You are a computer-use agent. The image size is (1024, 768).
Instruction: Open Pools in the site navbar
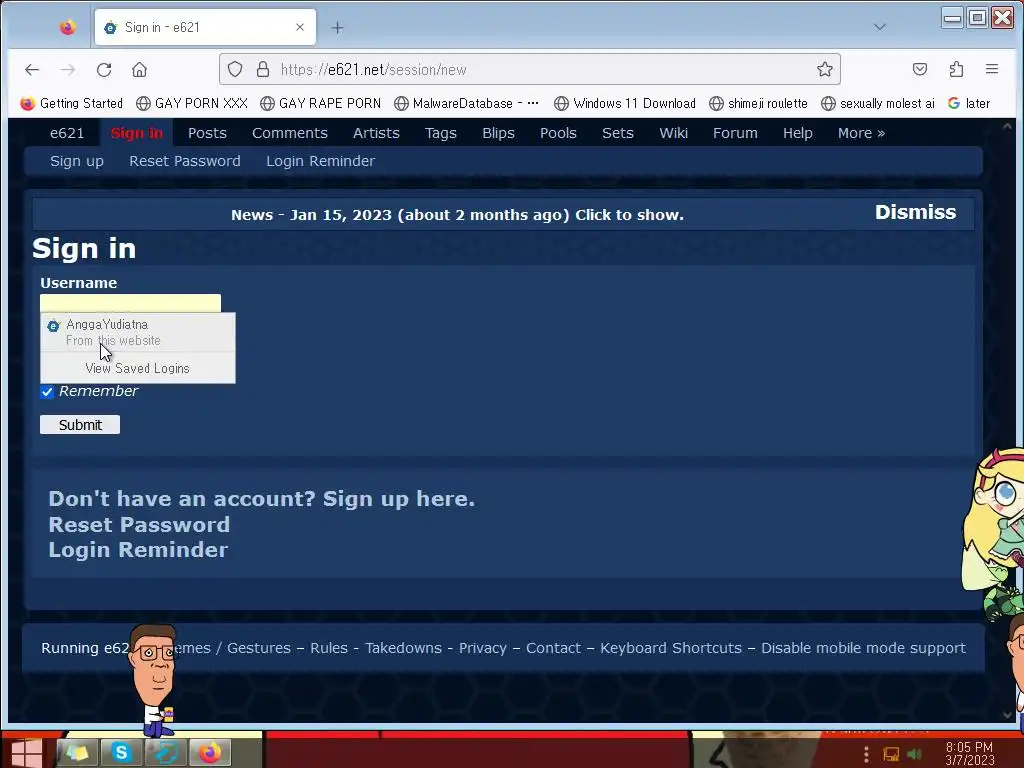558,133
